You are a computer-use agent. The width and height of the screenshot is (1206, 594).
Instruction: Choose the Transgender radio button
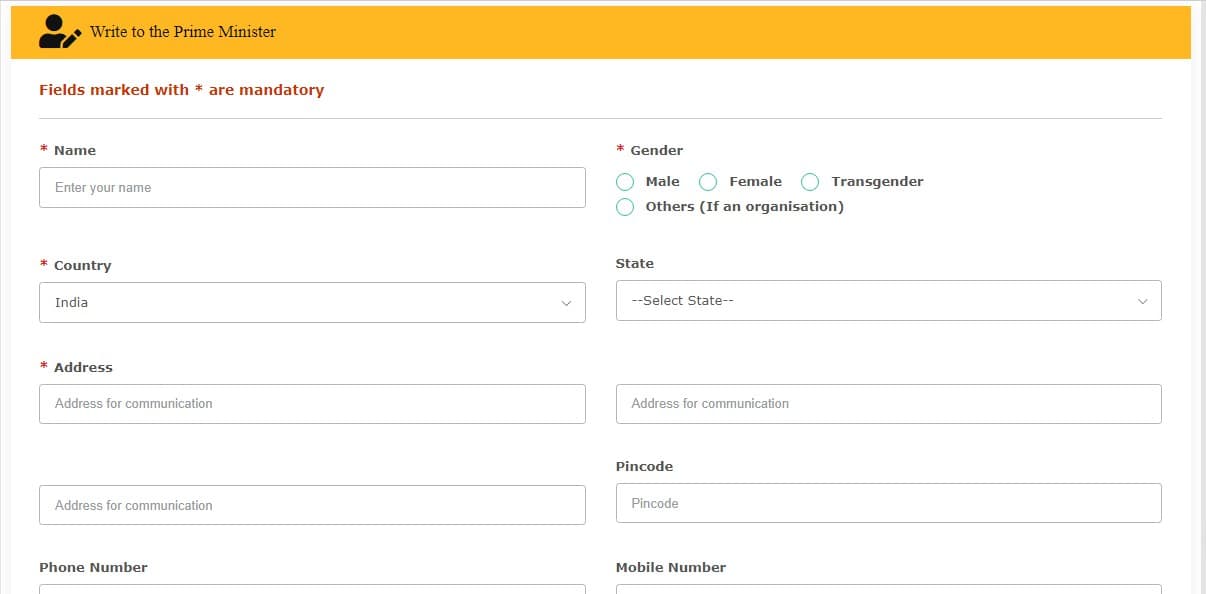point(810,182)
